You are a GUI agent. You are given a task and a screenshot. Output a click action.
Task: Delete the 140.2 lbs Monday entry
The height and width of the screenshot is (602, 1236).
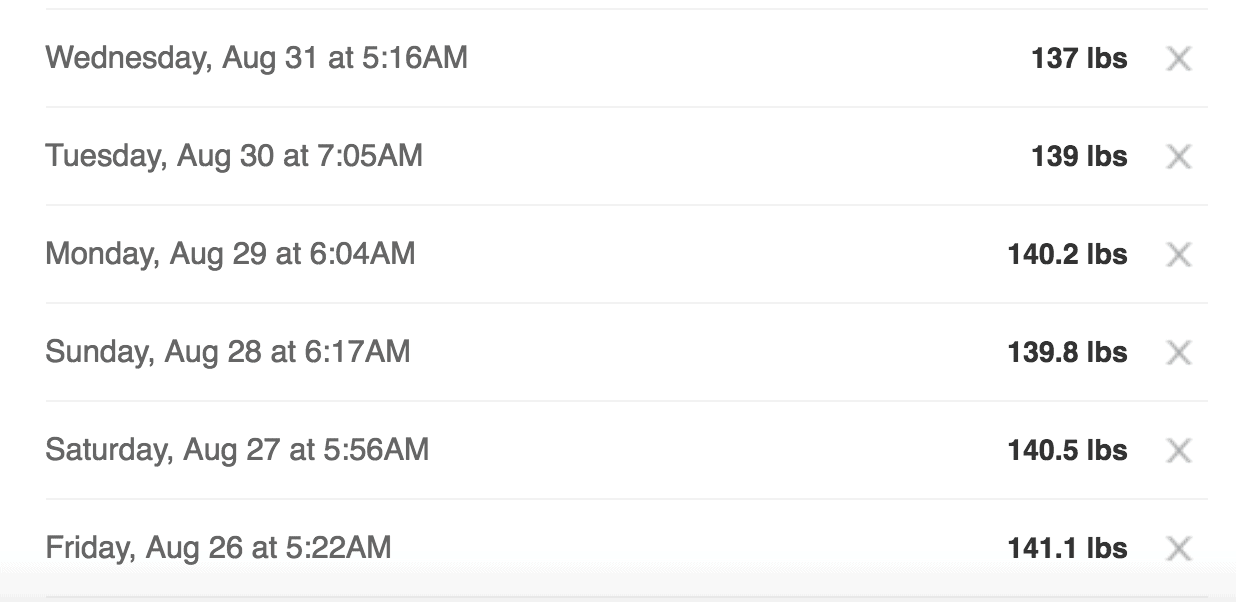click(x=1179, y=255)
